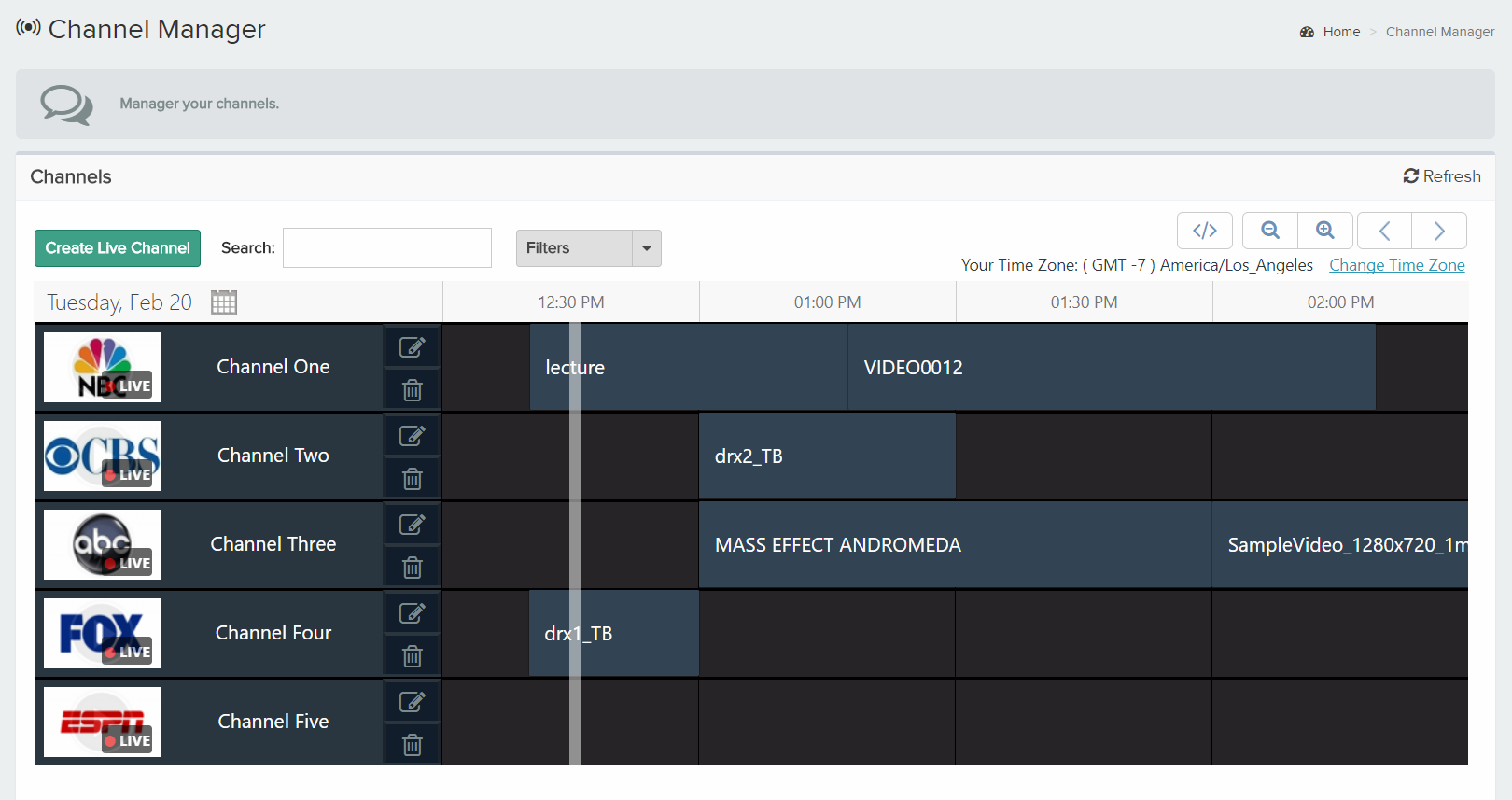Click the NBC live logo thumbnail
Image resolution: width=1512 pixels, height=800 pixels.
click(102, 367)
